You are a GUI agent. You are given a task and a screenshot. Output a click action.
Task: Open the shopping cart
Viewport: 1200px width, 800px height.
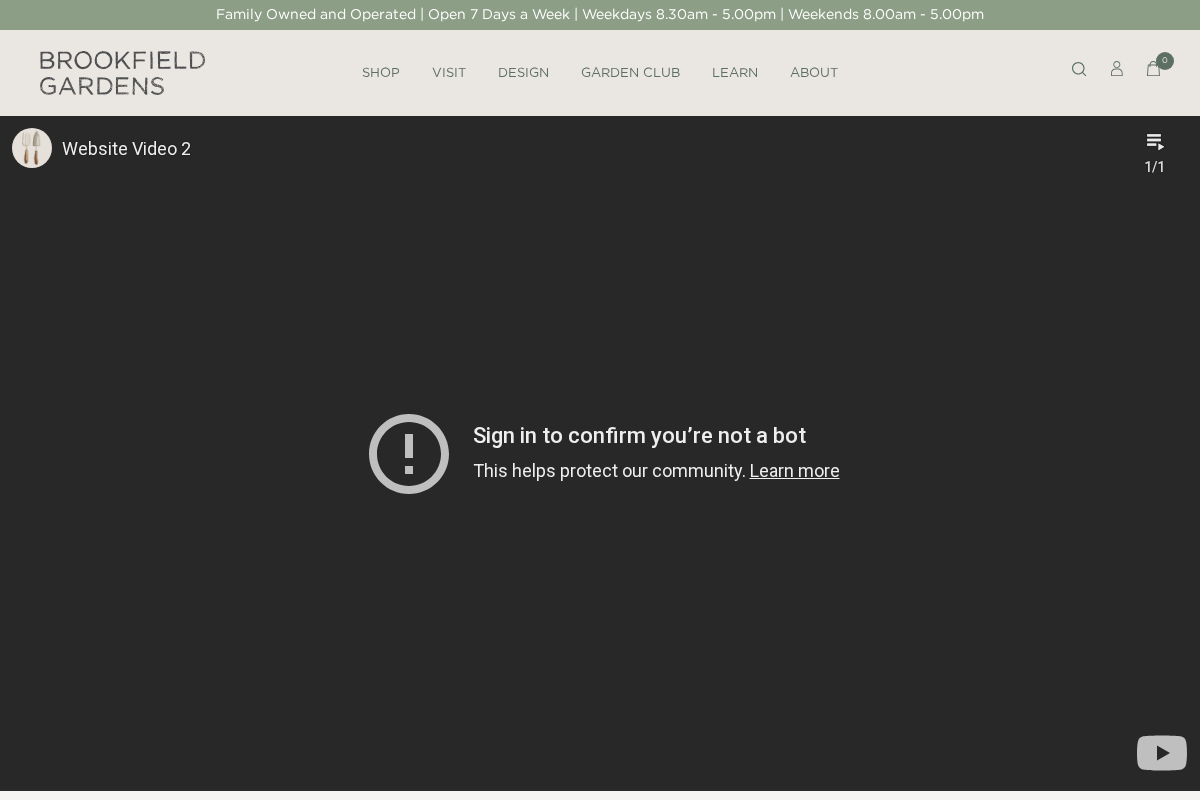coord(1154,70)
